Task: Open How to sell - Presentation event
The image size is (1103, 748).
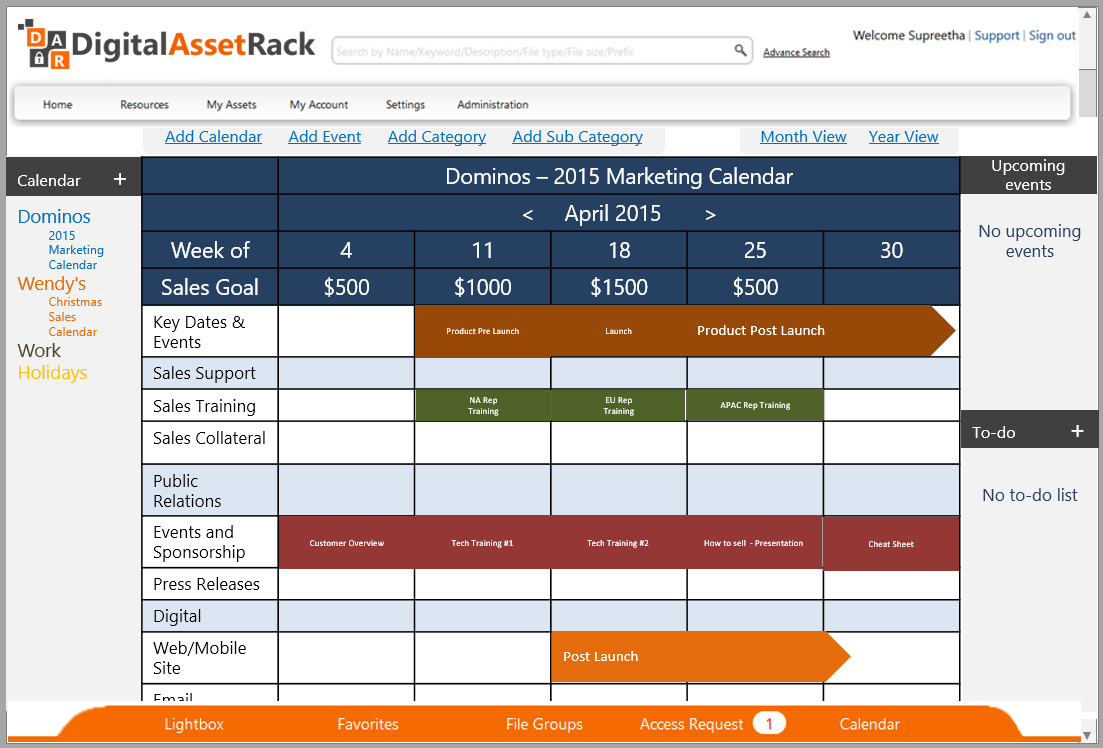Action: pyautogui.click(x=753, y=543)
